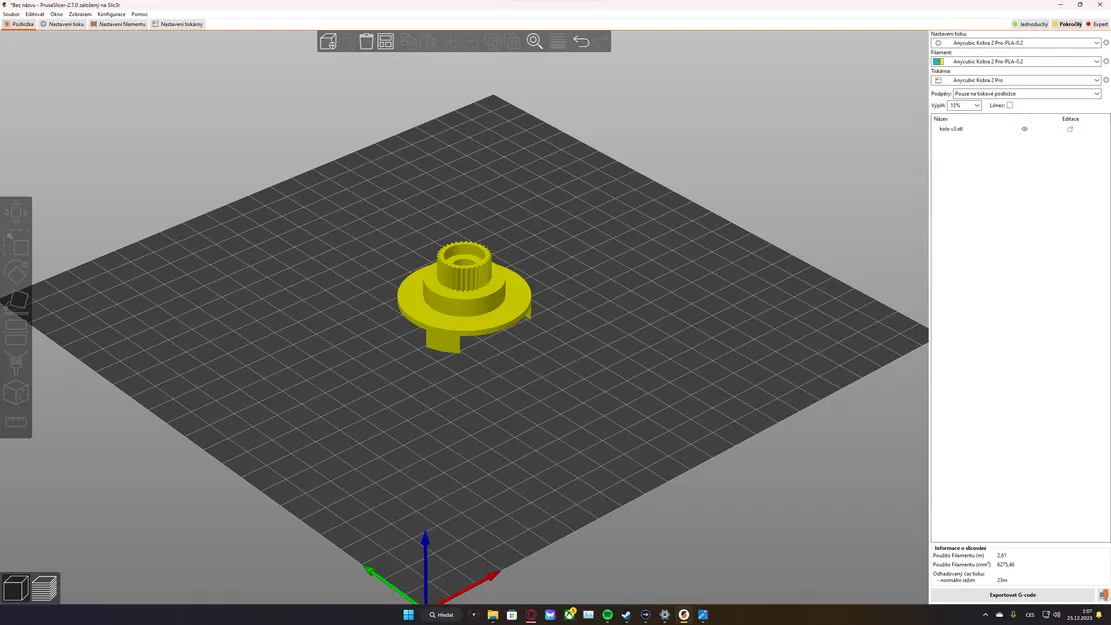
Task: Open Steam from taskbar
Action: (626, 615)
